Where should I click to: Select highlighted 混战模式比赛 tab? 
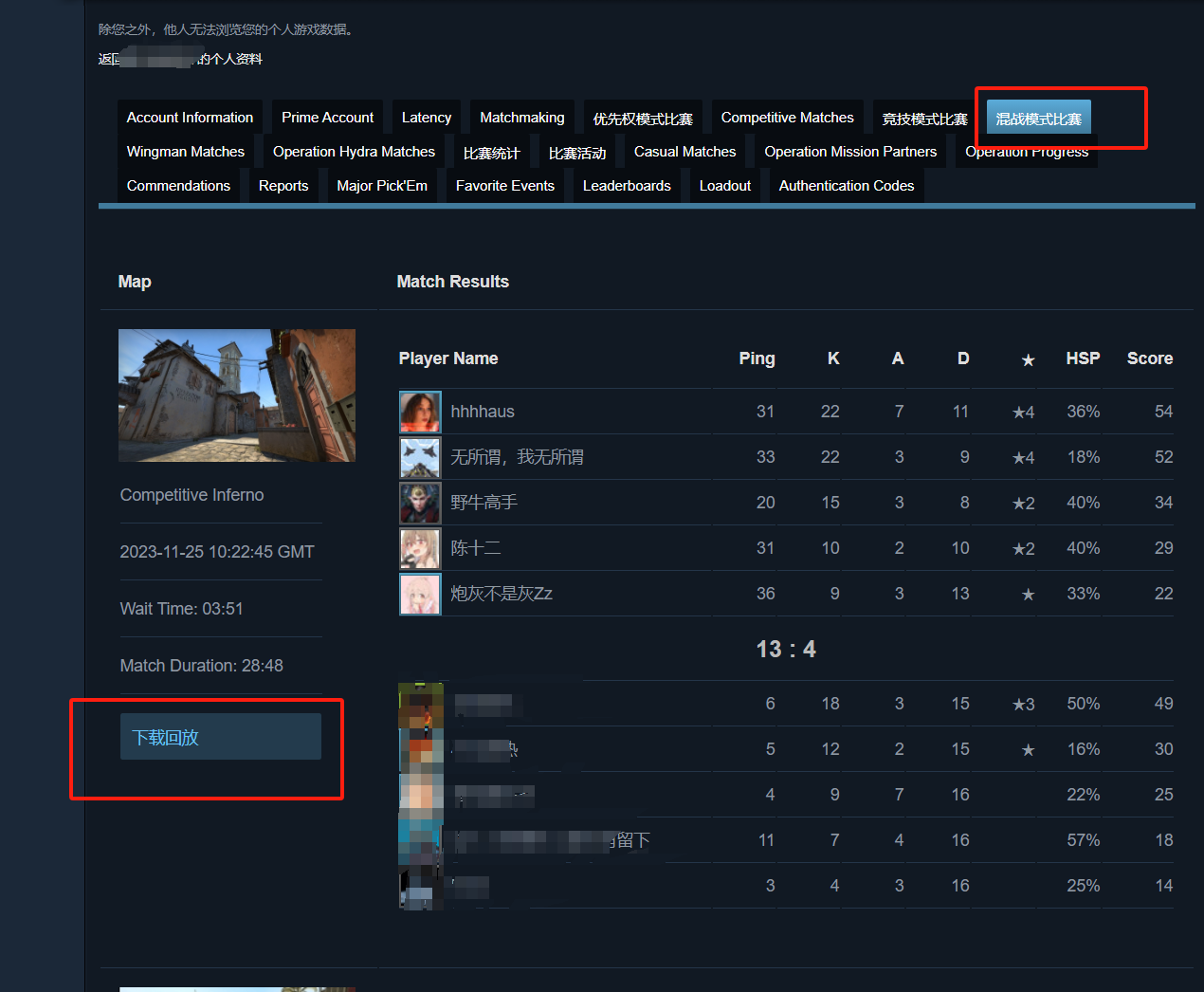(x=1039, y=119)
